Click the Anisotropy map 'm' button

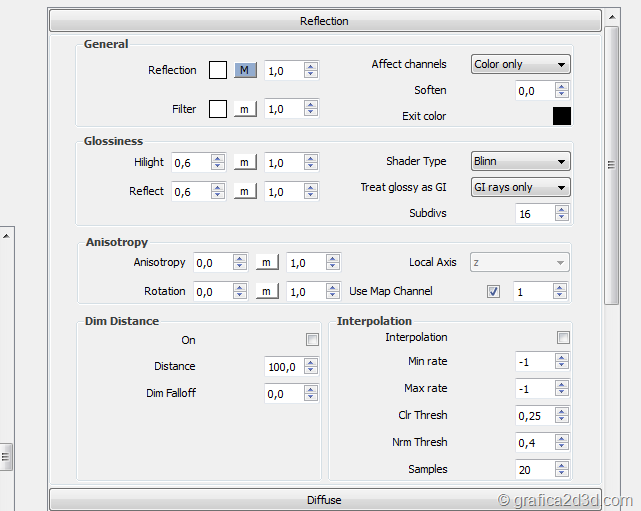point(265,262)
